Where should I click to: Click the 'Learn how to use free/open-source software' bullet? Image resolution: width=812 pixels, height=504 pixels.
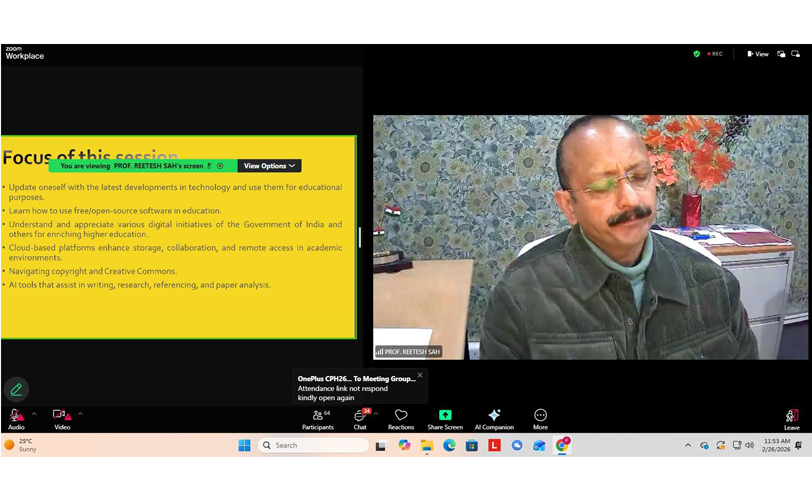(115, 211)
